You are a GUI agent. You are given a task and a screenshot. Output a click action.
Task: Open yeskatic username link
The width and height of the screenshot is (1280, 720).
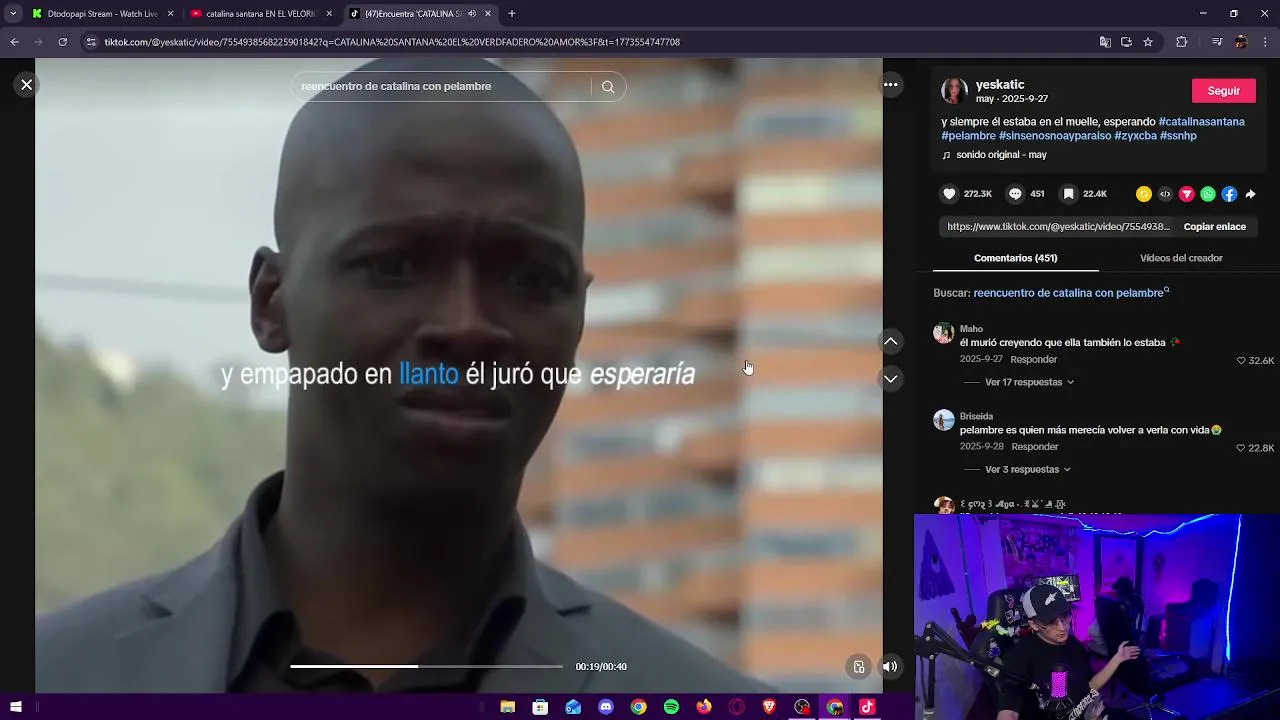tap(1000, 85)
